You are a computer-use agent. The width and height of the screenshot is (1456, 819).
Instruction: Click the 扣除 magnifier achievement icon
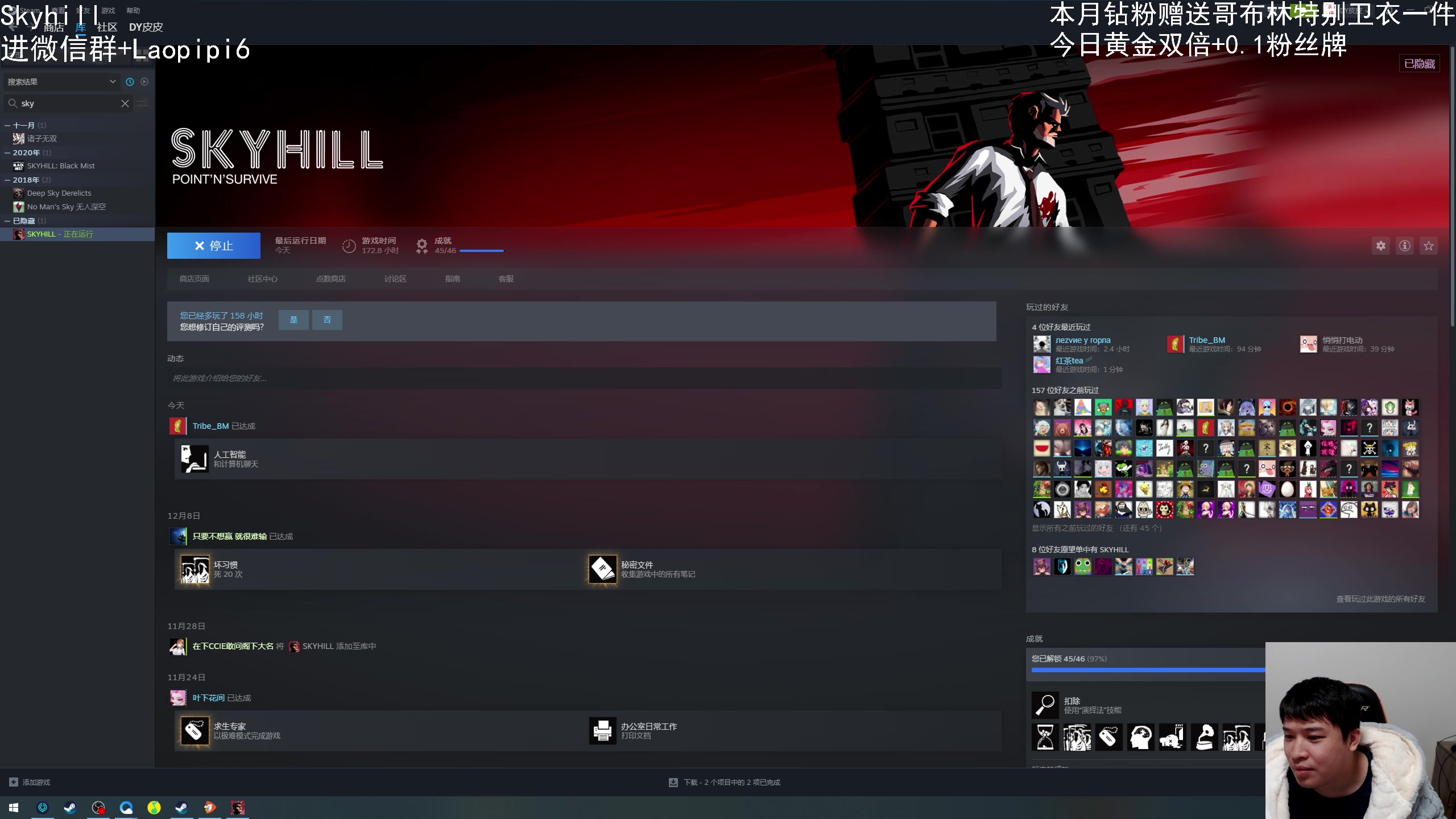1045,705
